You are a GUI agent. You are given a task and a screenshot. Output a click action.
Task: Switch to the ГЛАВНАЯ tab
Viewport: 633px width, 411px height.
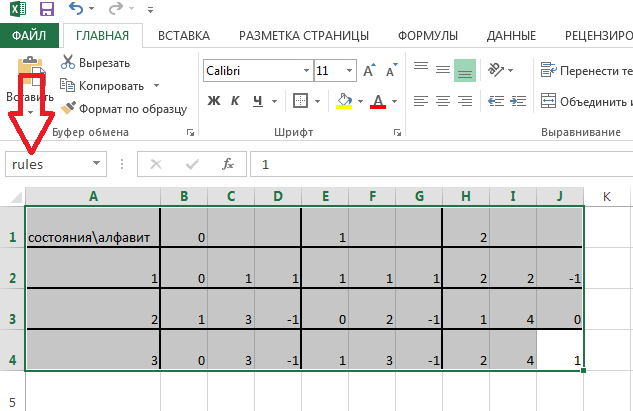coord(103,36)
